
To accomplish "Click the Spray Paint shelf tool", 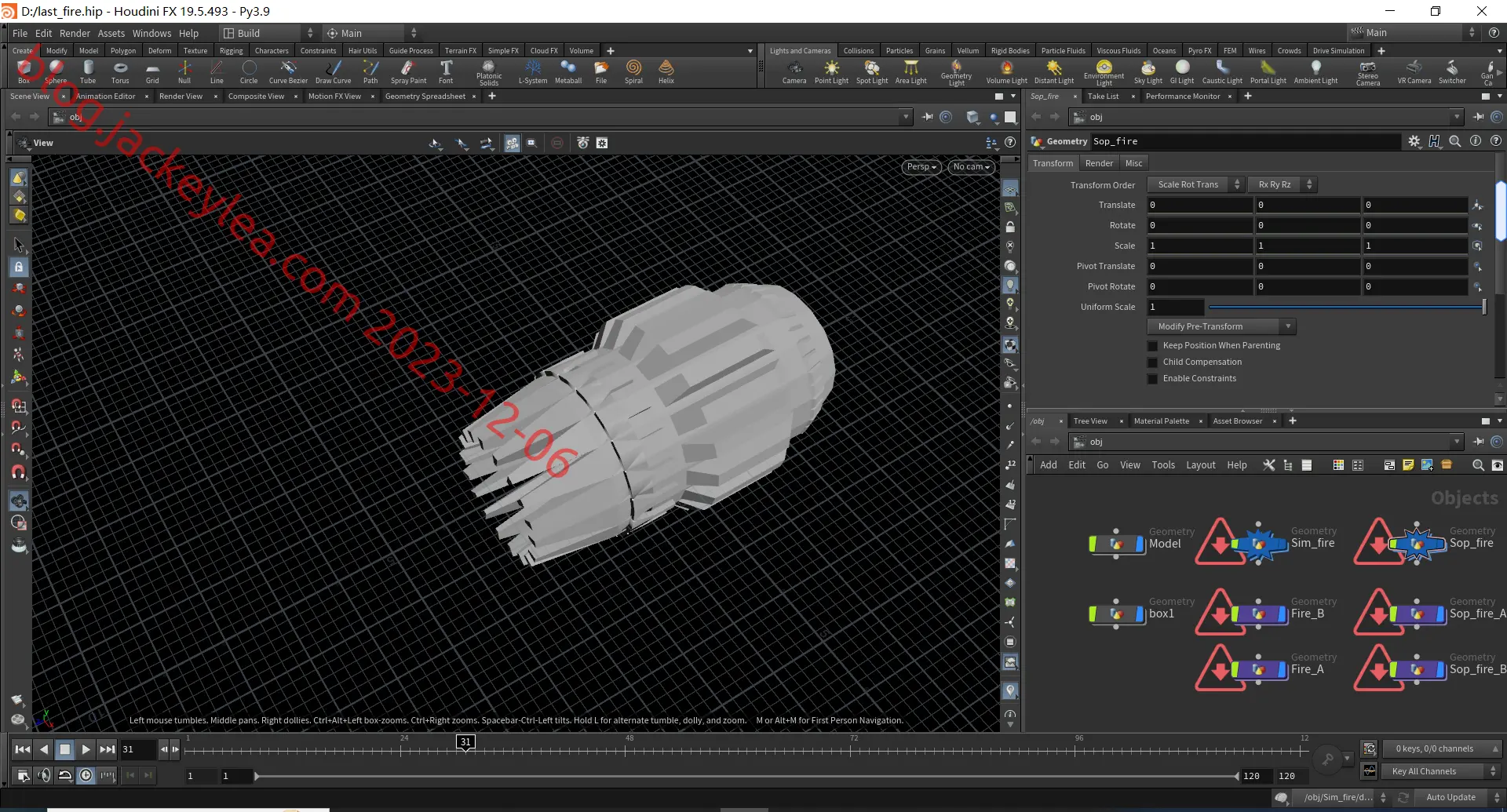I will [x=408, y=72].
